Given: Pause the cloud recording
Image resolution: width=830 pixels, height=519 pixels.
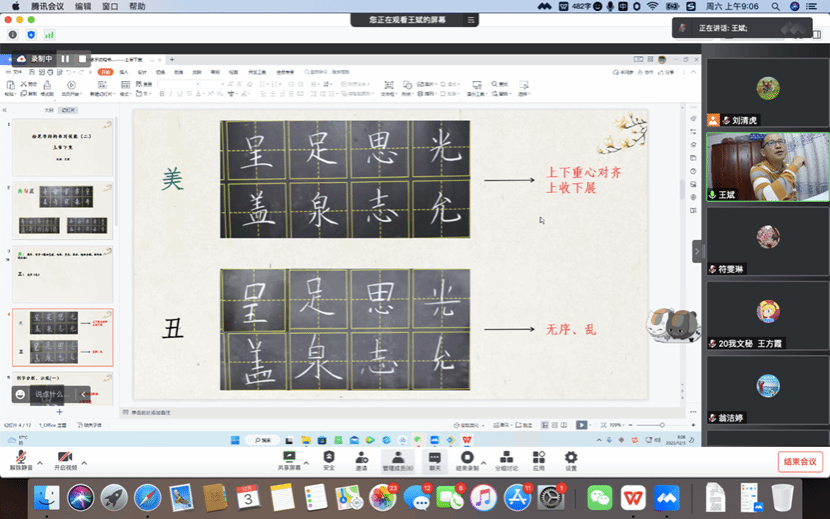Looking at the screenshot, I should point(65,59).
